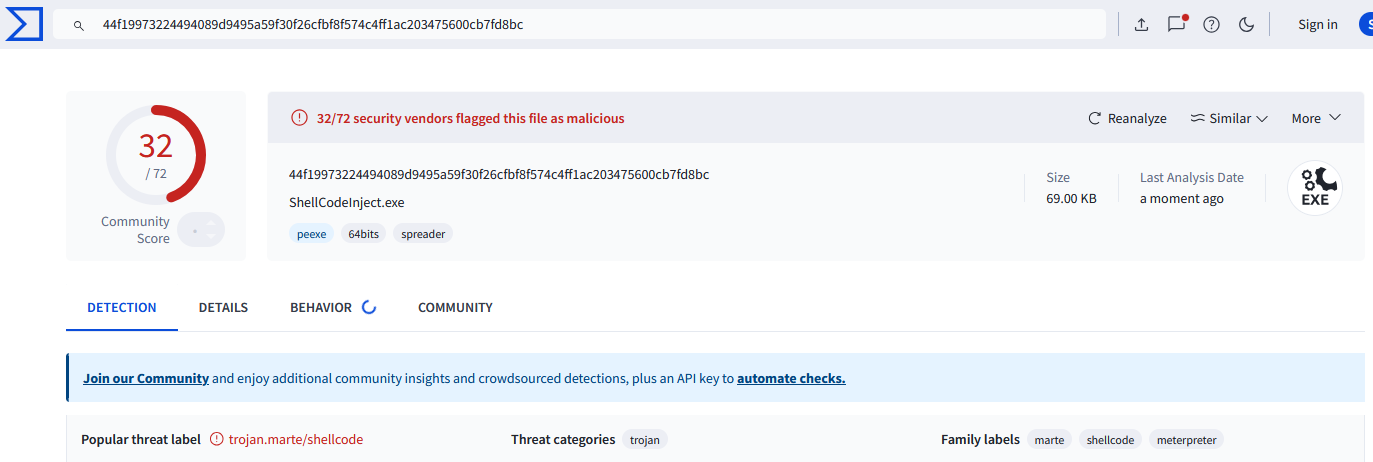The width and height of the screenshot is (1373, 462).
Task: Toggle dark mode moon icon
Action: click(x=1246, y=25)
